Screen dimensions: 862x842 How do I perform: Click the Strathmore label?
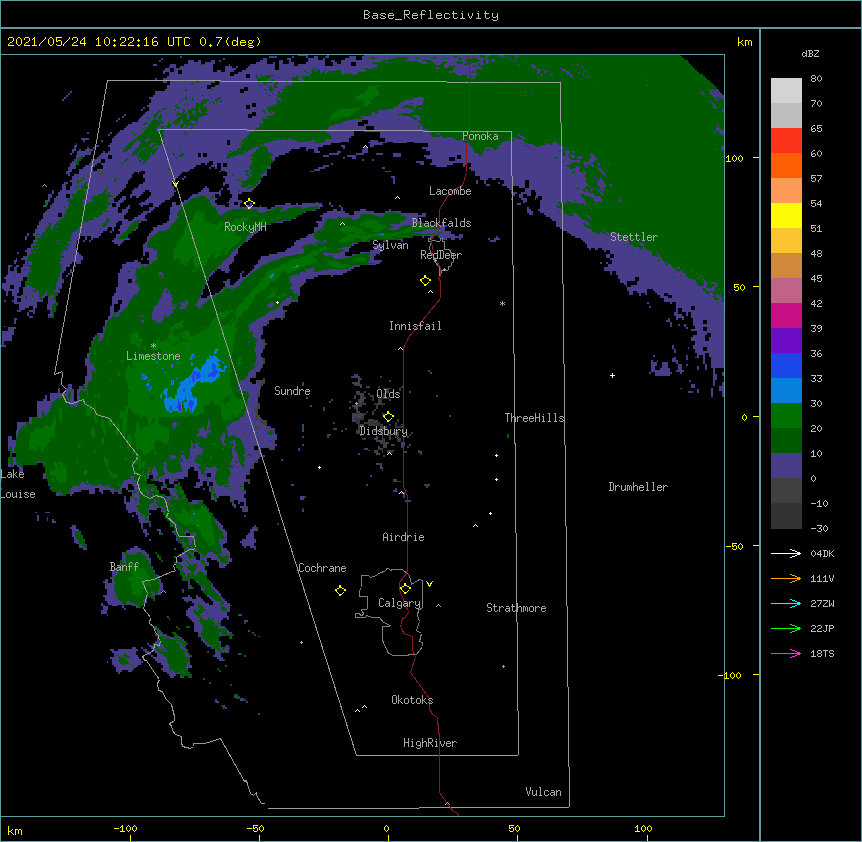[516, 608]
